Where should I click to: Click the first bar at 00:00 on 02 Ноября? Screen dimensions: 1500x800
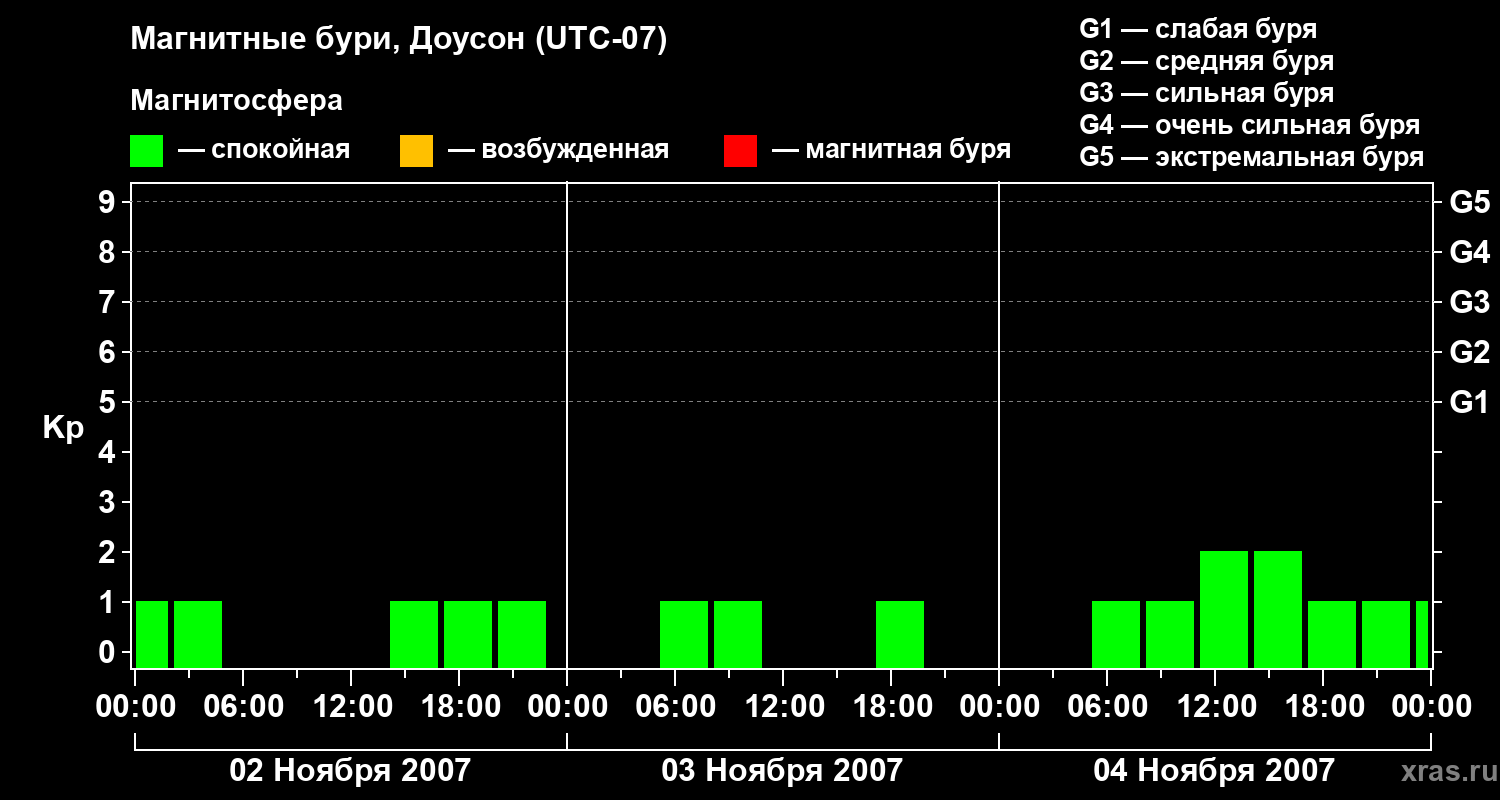[152, 634]
